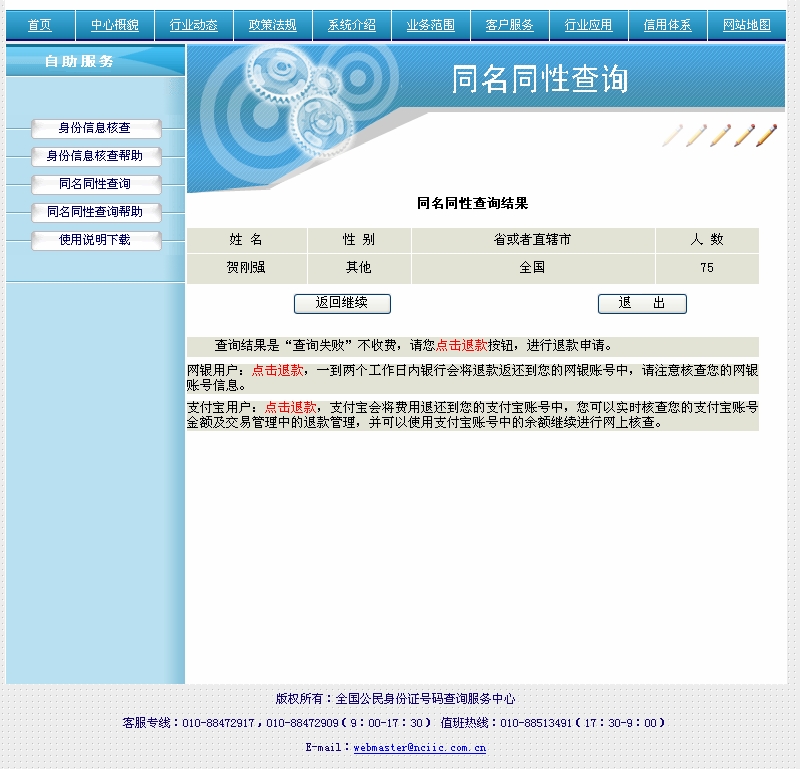
Task: Click the hotline number 010-88513491
Action: 536,723
